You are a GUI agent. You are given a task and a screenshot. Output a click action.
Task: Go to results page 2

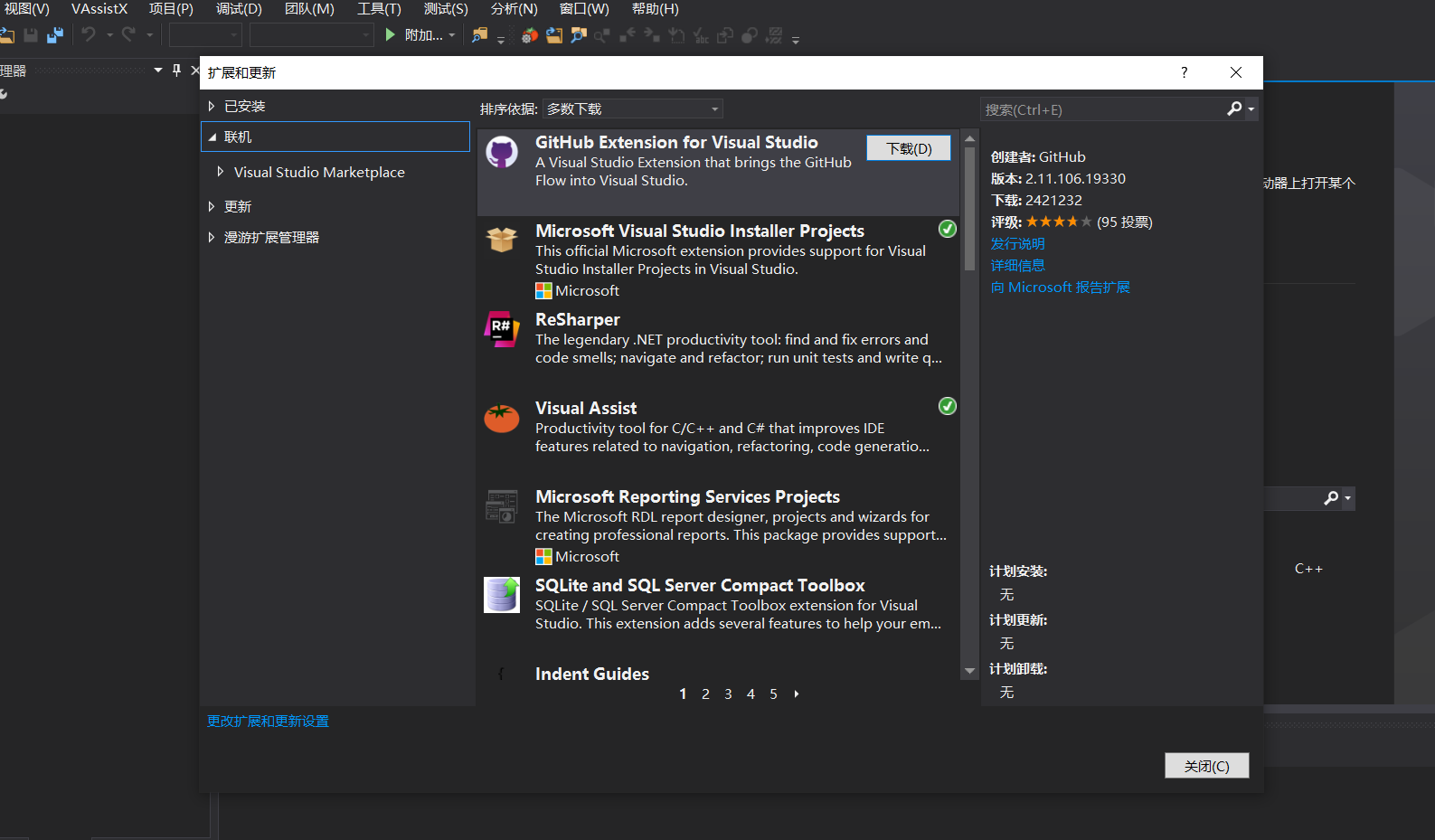705,694
